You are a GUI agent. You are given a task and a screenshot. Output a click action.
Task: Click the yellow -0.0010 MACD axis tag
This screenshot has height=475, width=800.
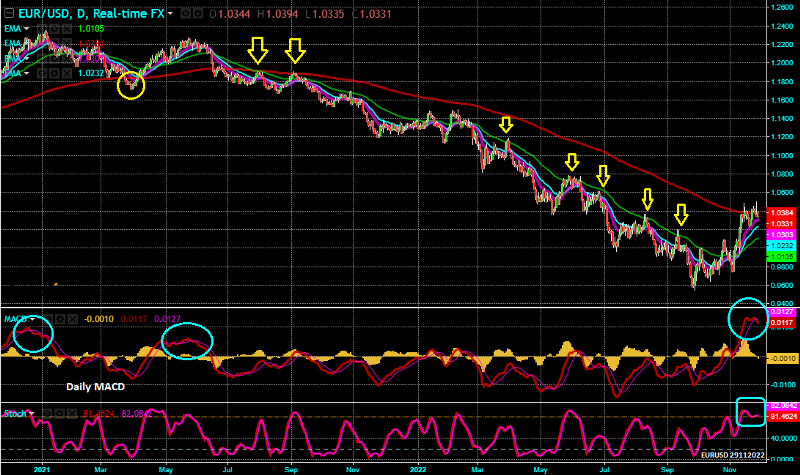(x=781, y=359)
